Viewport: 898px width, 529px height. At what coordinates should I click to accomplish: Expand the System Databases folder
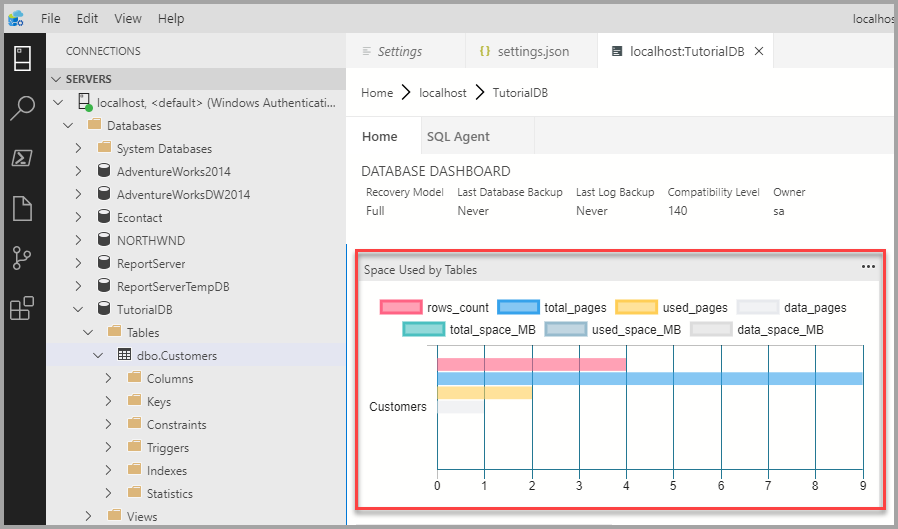click(x=79, y=148)
